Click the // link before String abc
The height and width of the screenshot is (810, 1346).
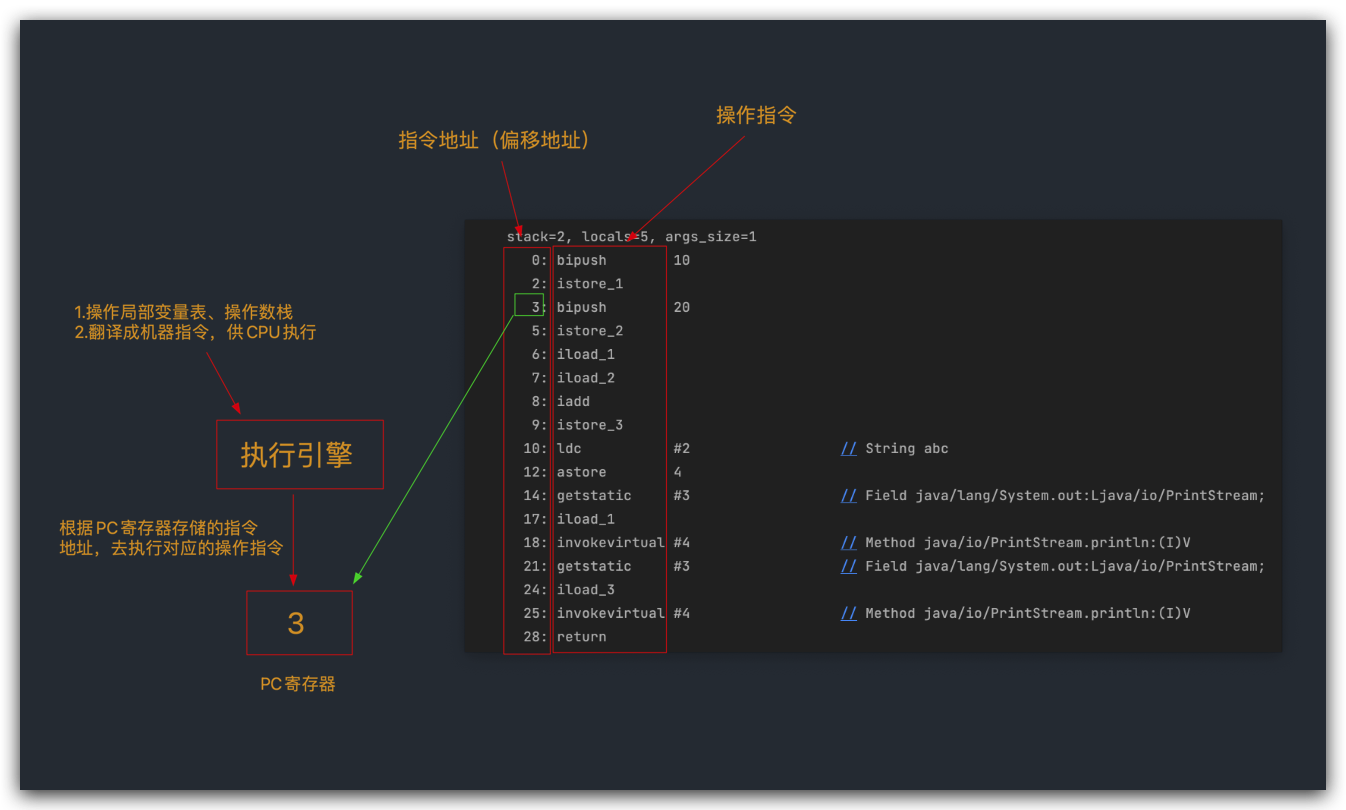coord(848,448)
